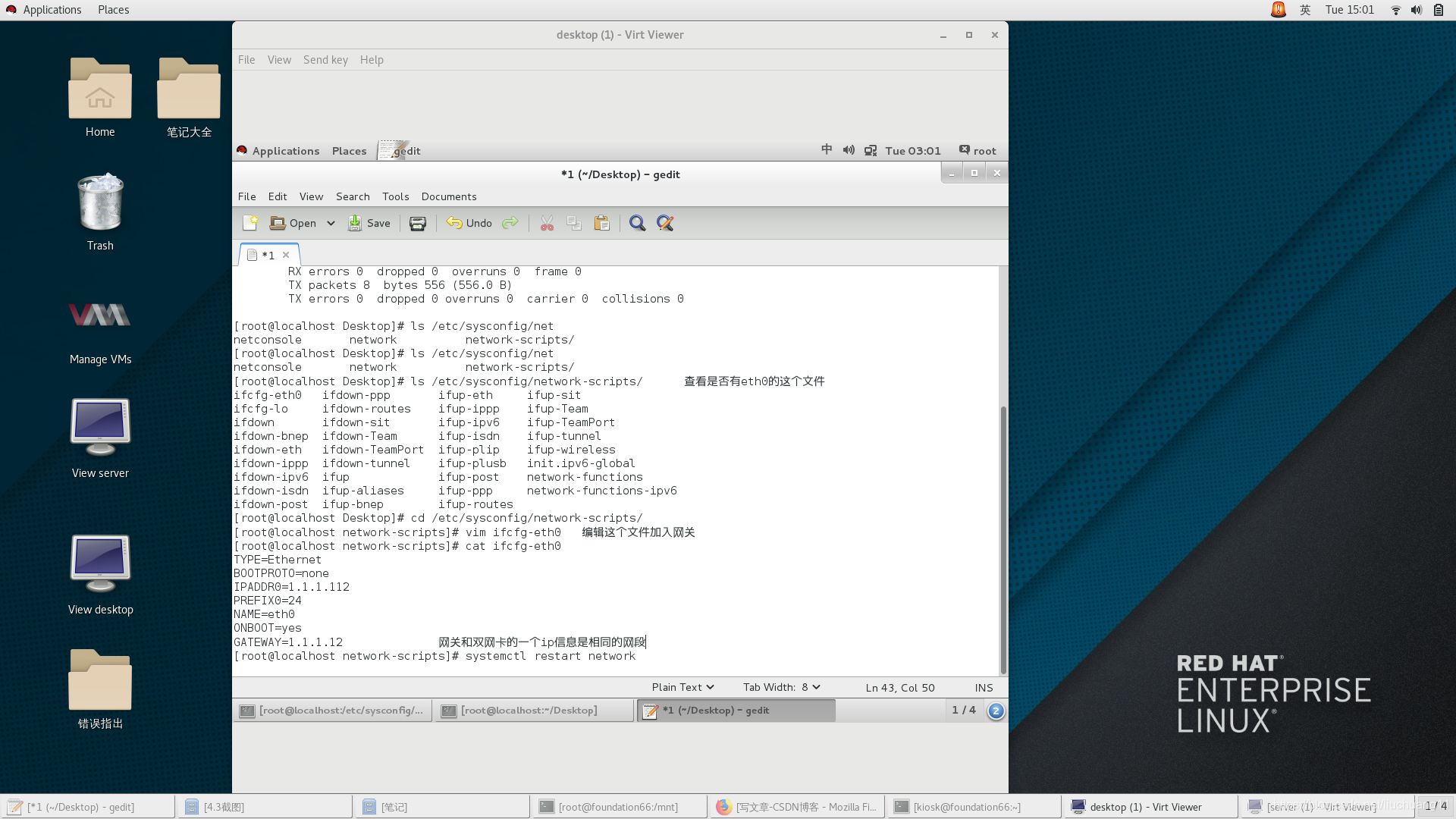
Task: Launch View desktop icon
Action: click(x=100, y=575)
